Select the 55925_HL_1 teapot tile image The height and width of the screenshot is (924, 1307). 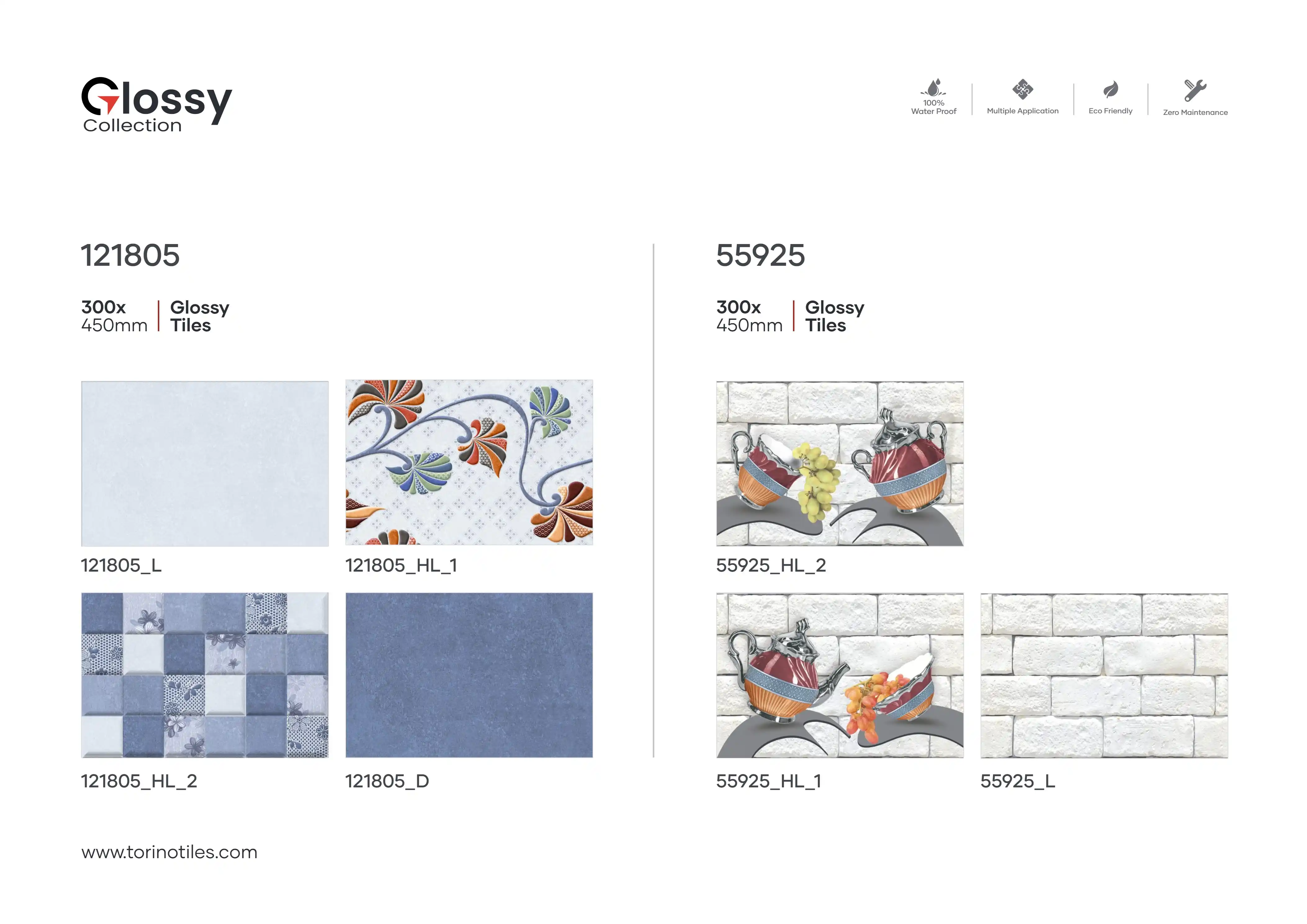click(x=840, y=675)
